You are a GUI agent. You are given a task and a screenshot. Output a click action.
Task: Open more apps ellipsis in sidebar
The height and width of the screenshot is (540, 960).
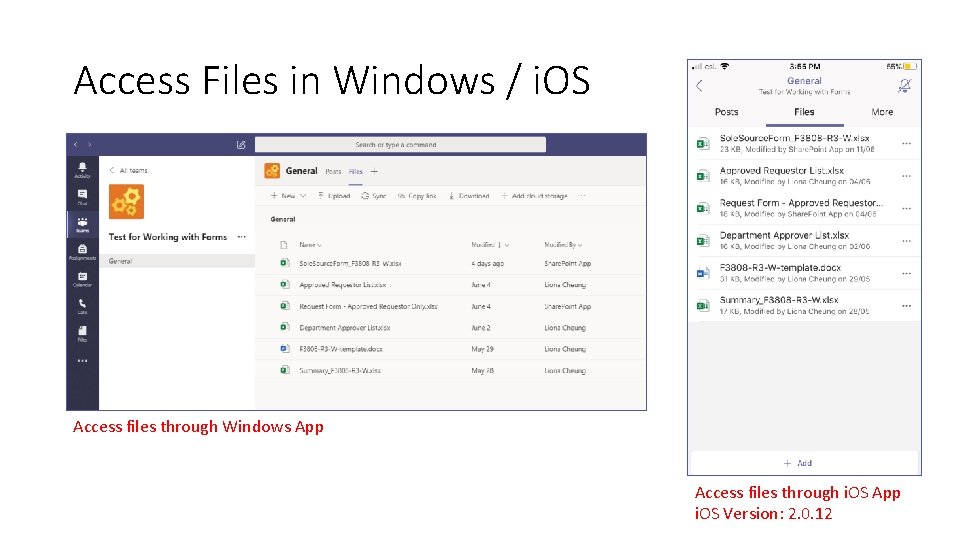[82, 361]
